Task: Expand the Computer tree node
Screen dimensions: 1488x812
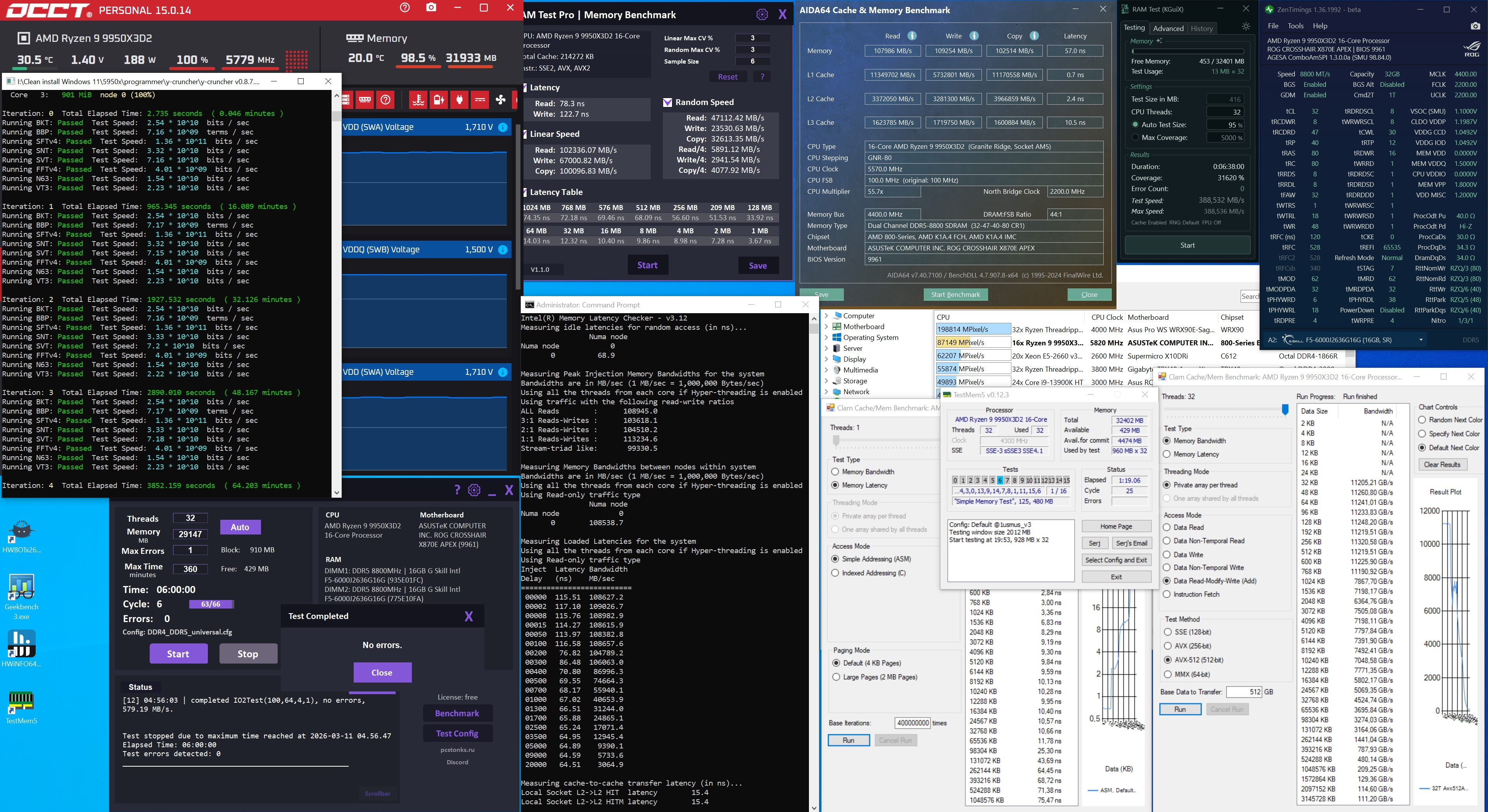Action: pyautogui.click(x=826, y=316)
